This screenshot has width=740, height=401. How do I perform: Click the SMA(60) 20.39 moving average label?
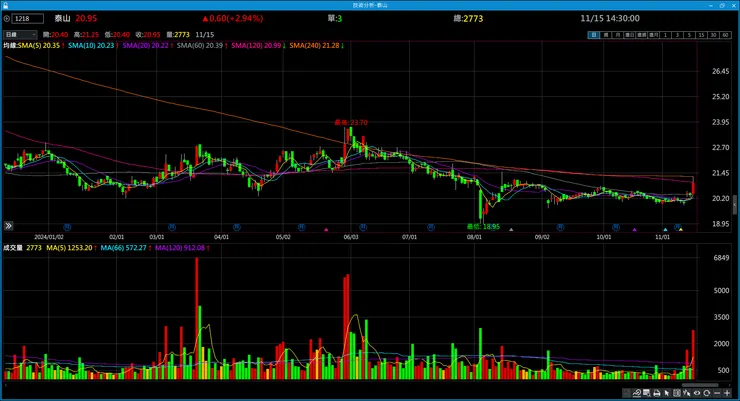click(202, 45)
